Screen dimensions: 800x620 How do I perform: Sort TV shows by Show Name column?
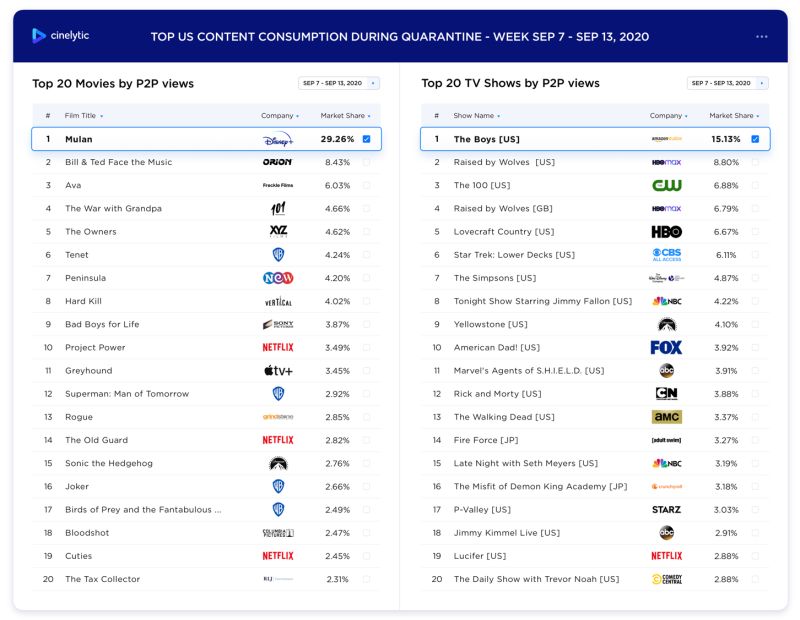[477, 116]
